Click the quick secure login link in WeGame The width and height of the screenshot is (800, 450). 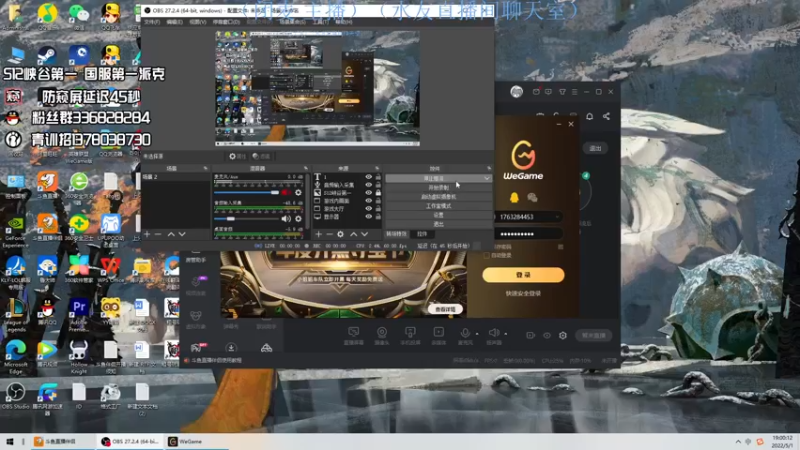click(523, 293)
